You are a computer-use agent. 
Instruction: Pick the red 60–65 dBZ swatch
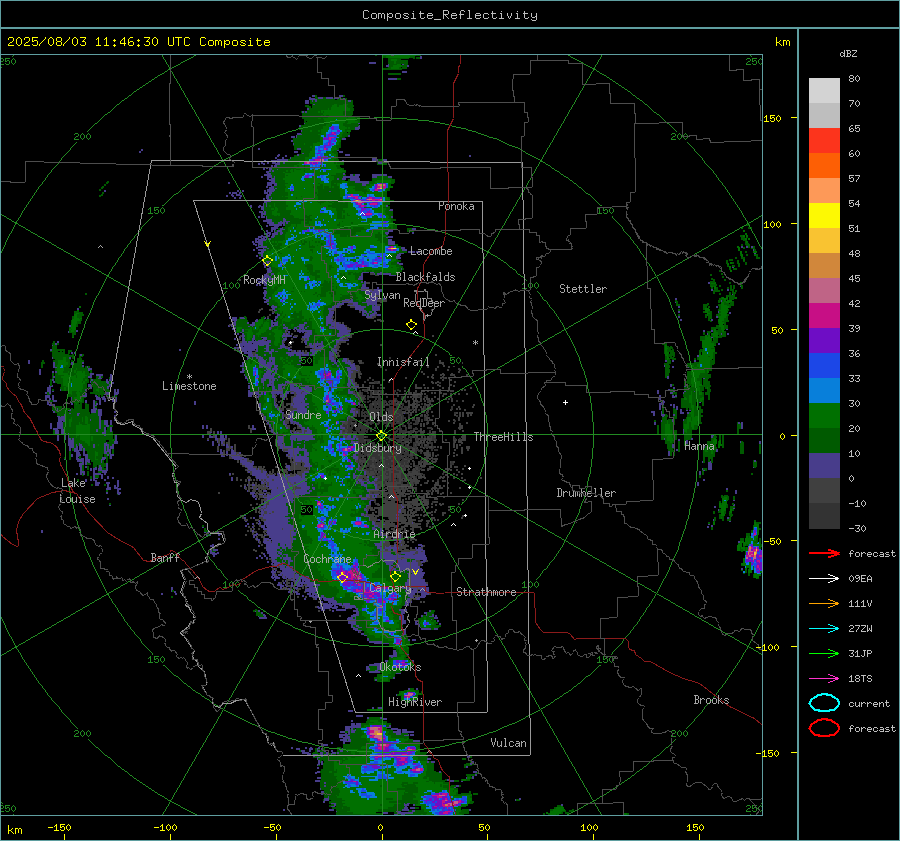pos(824,140)
